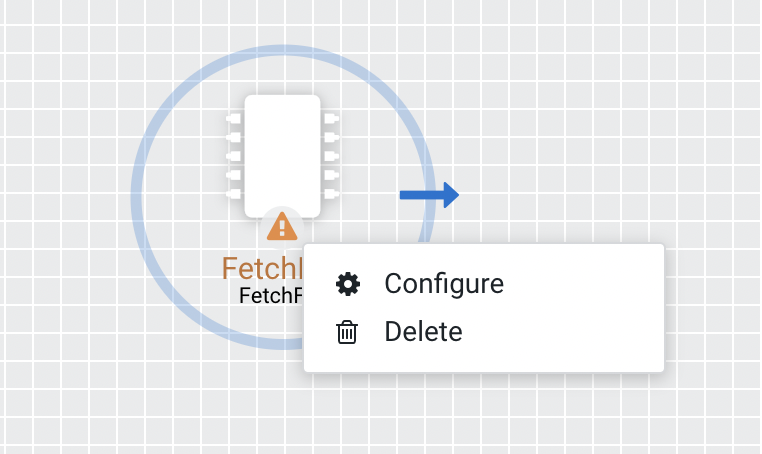Choose Configure from the context menu
762x454 pixels.
click(444, 284)
